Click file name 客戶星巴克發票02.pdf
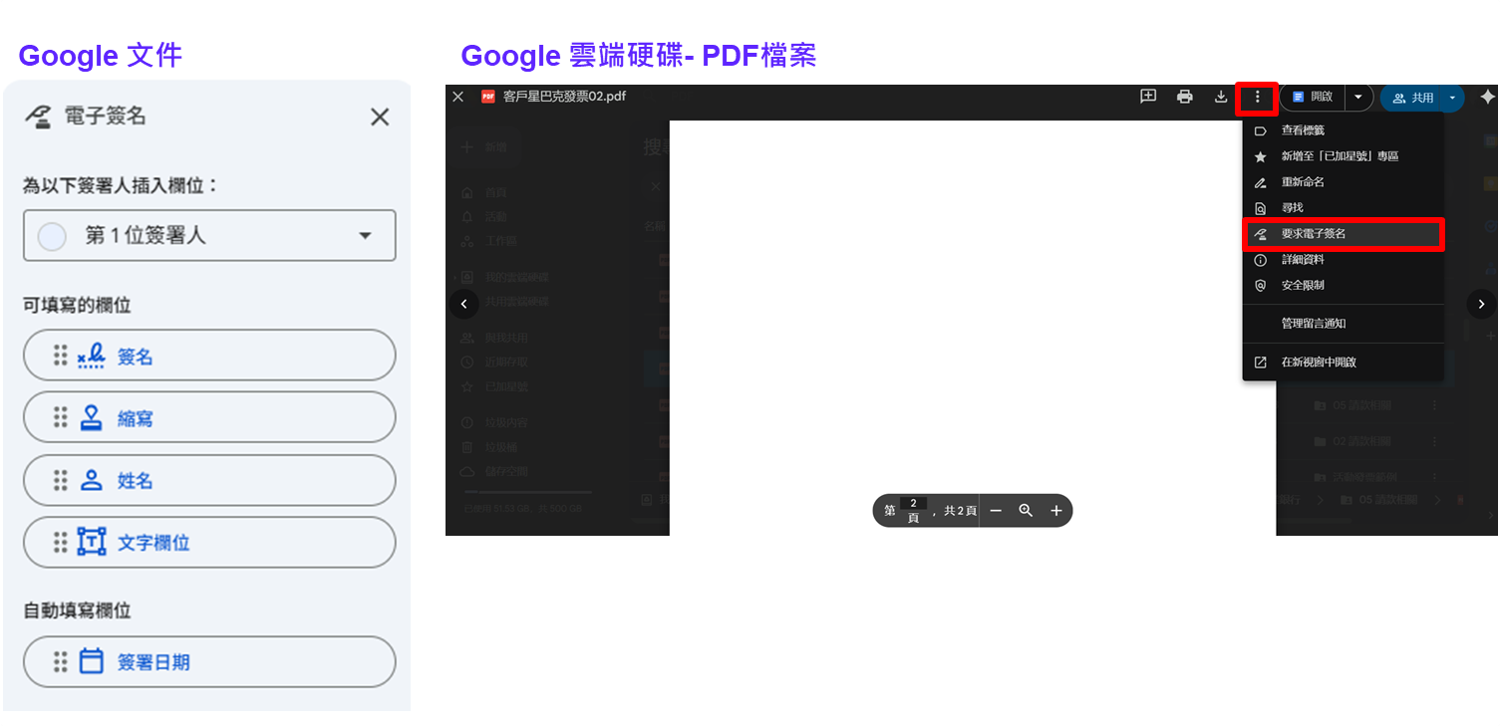Image resolution: width=1500 pixels, height=726 pixels. 564,97
